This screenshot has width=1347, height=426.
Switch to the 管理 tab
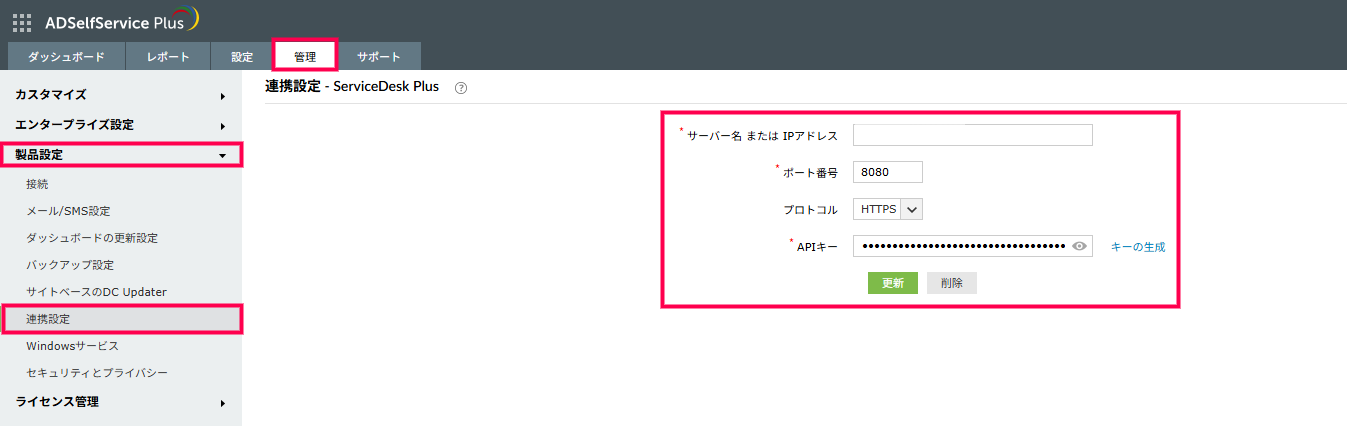pos(305,57)
